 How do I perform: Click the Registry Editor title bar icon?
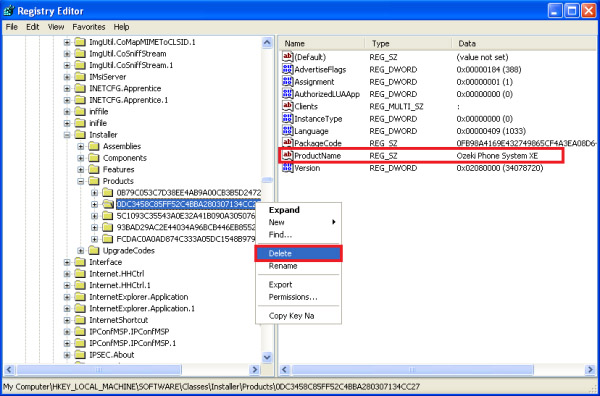pos(9,10)
